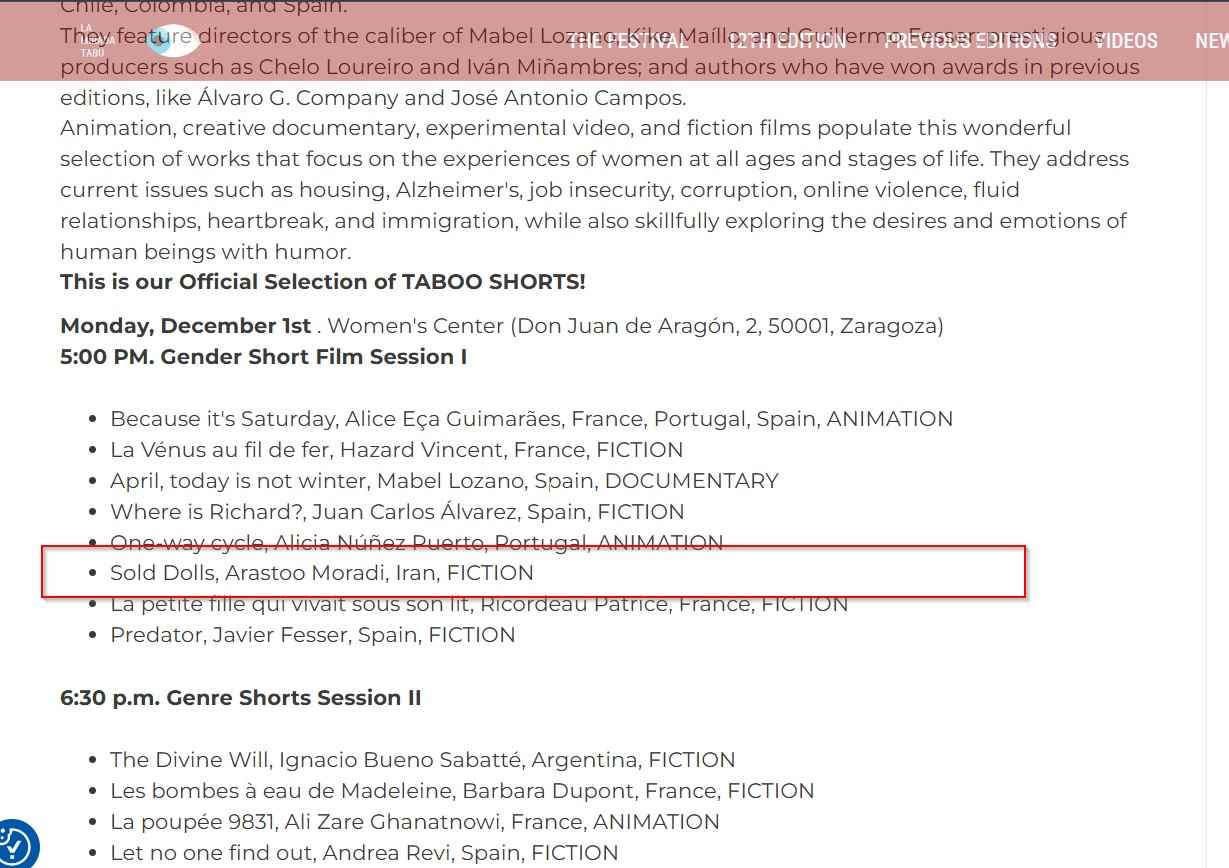Open PREVIOUS EDITIONS in the navigation bar
1229x868 pixels.
[x=970, y=41]
